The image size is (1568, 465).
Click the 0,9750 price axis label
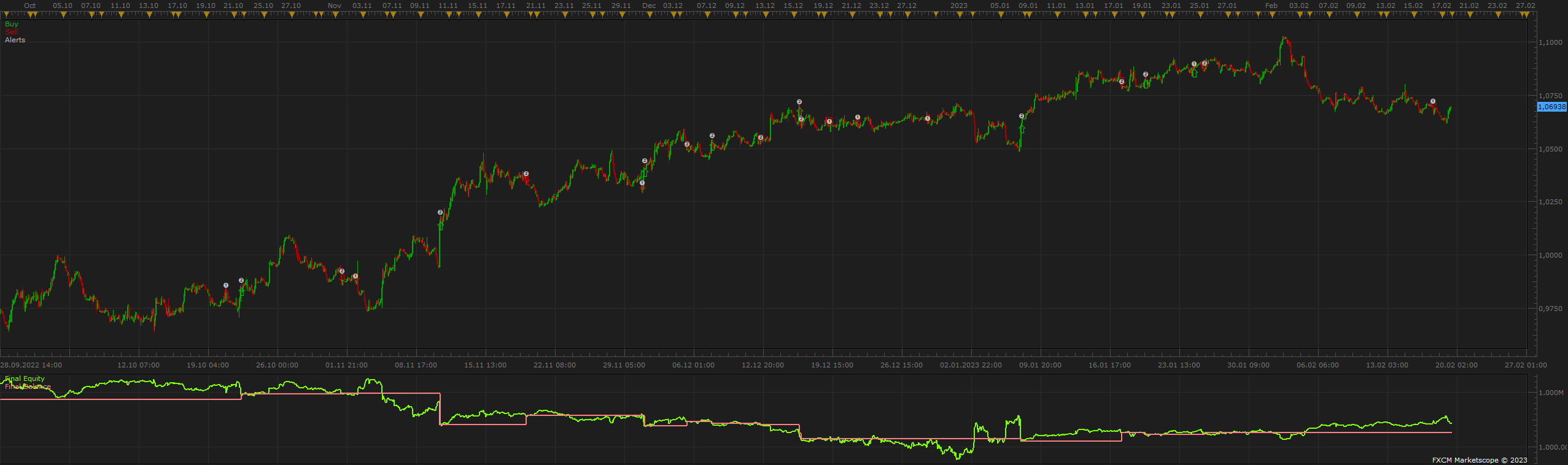pos(1551,309)
